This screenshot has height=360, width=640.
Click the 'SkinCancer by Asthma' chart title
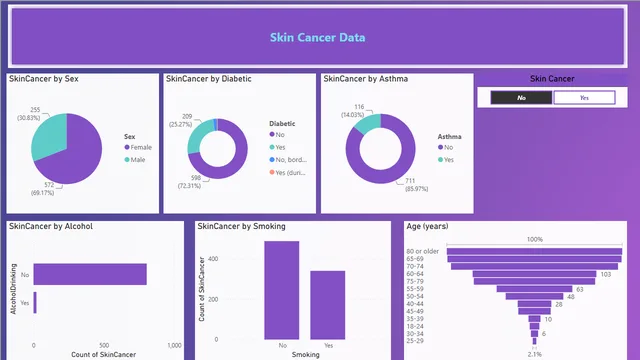365,79
